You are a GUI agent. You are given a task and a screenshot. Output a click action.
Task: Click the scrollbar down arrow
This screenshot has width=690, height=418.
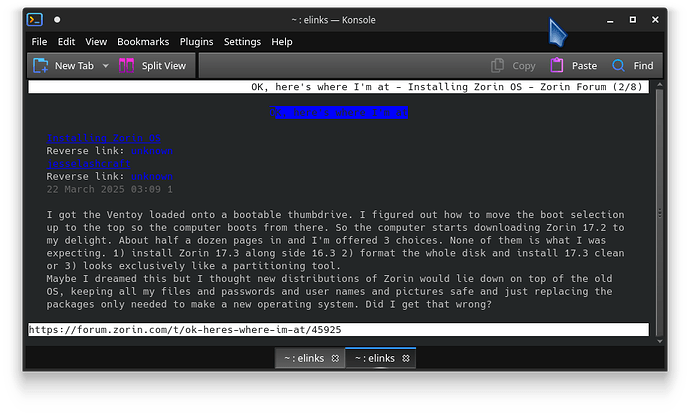(x=659, y=341)
